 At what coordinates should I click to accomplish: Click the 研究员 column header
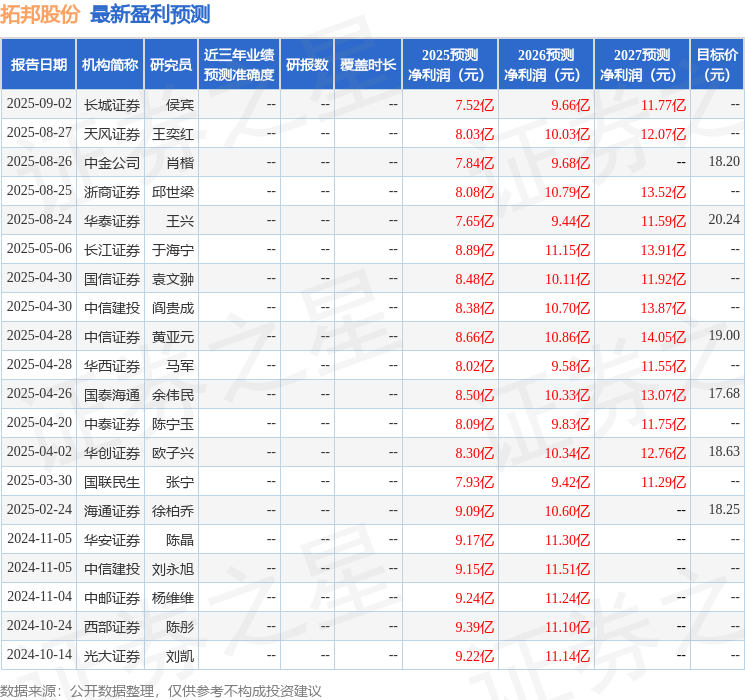[x=171, y=64]
